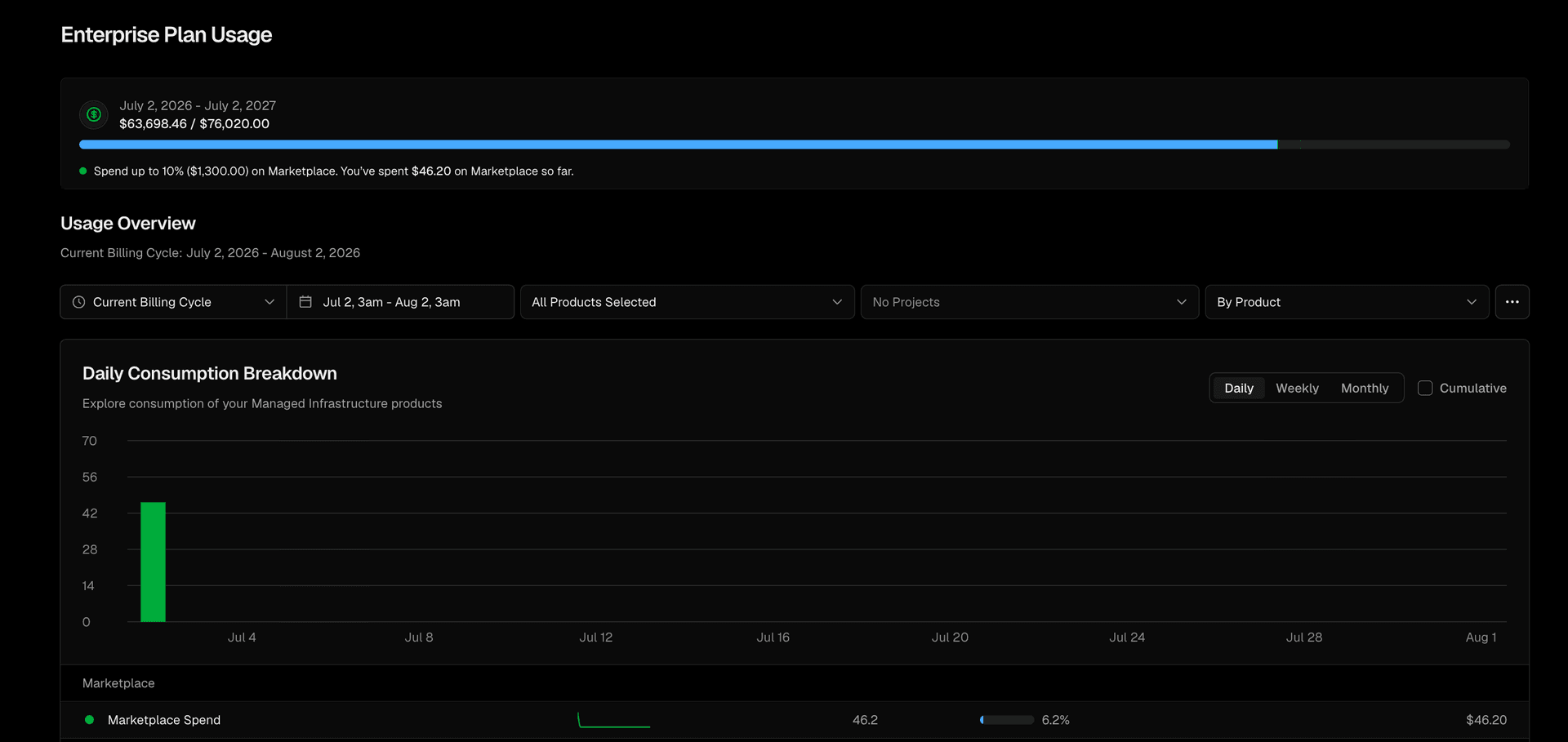Image resolution: width=1568 pixels, height=742 pixels.
Task: Select the Daily view tab
Action: tap(1238, 389)
